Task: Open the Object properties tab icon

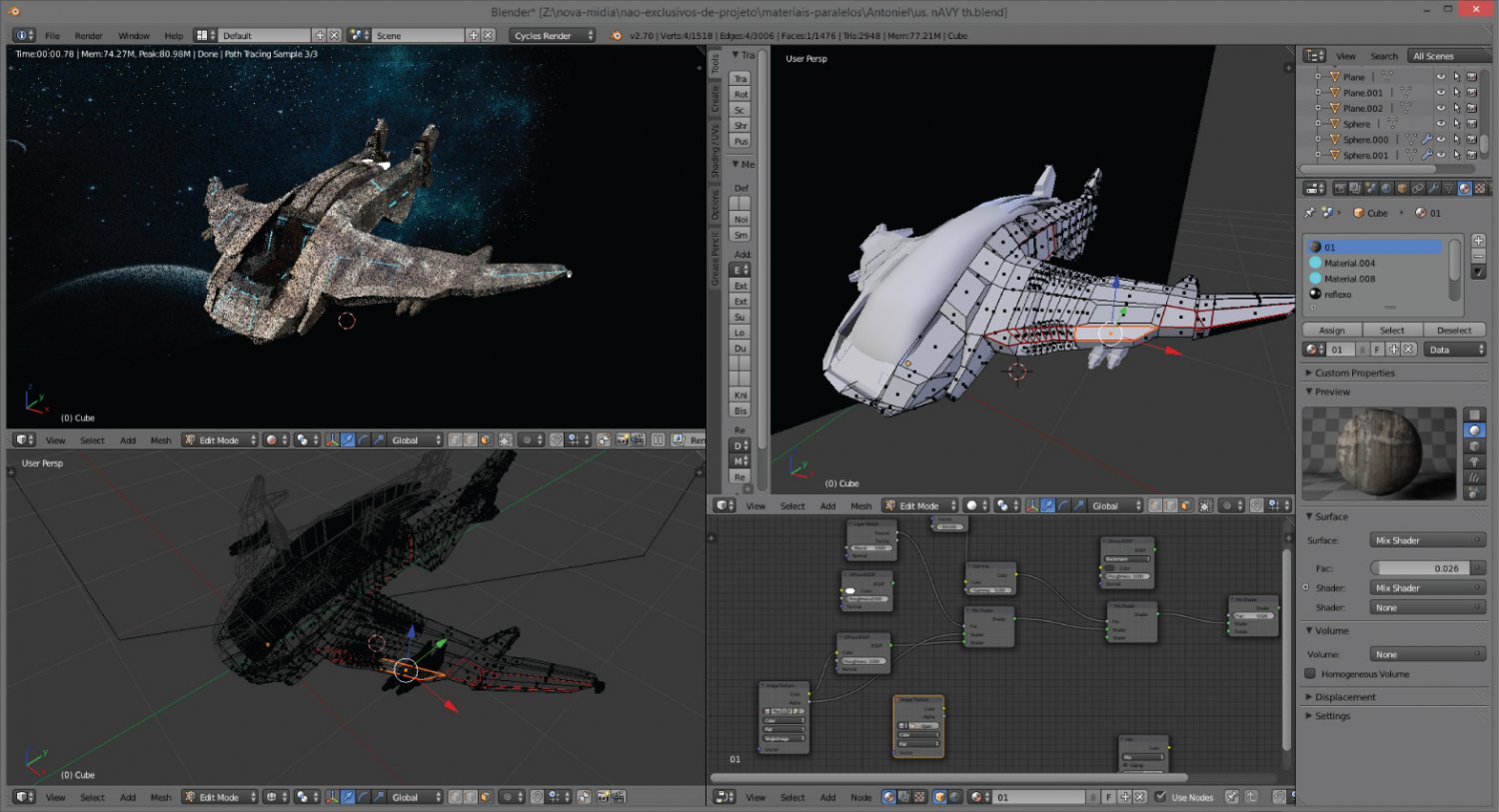Action: click(1401, 188)
